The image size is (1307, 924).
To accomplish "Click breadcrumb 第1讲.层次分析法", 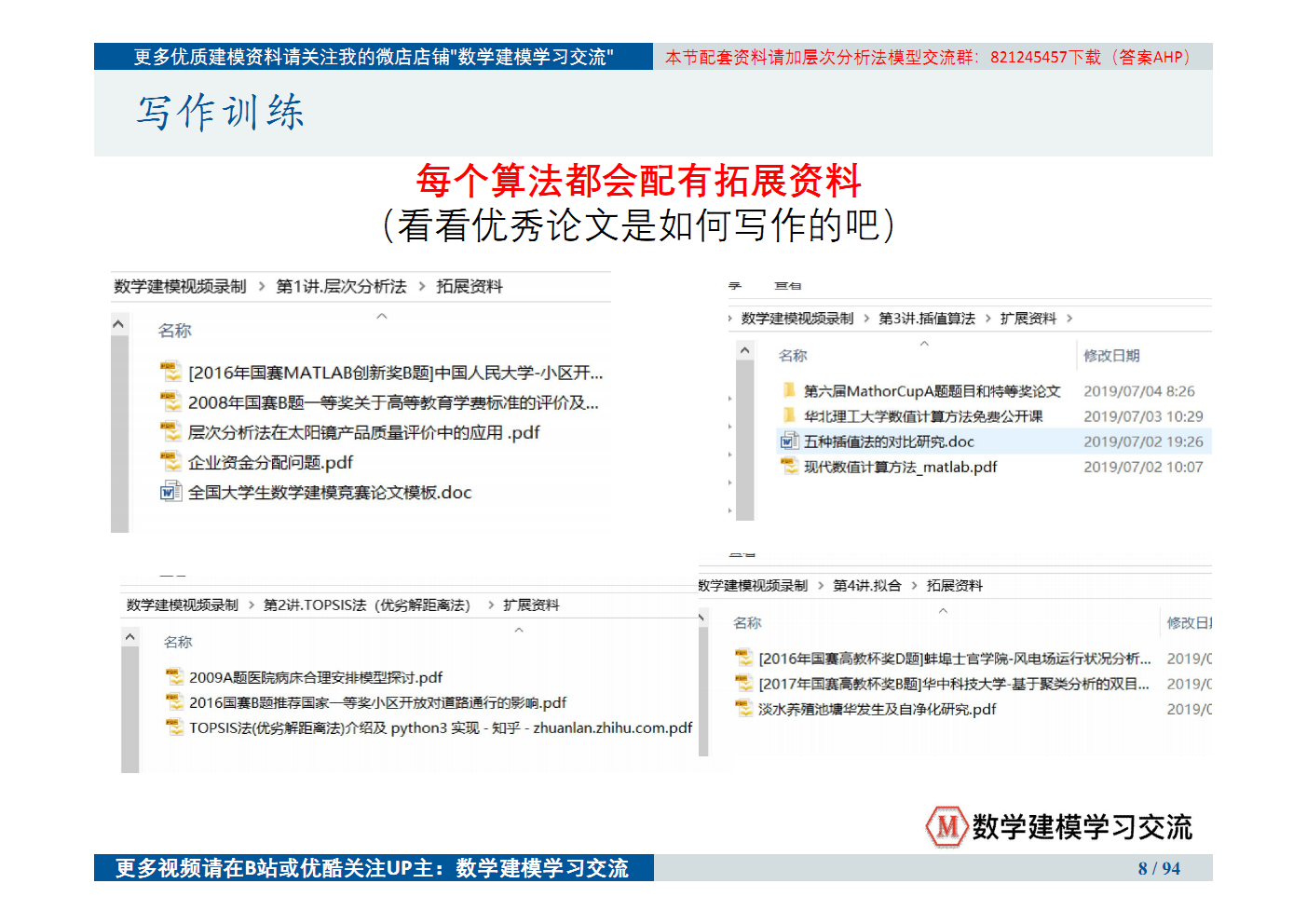I will (x=341, y=286).
